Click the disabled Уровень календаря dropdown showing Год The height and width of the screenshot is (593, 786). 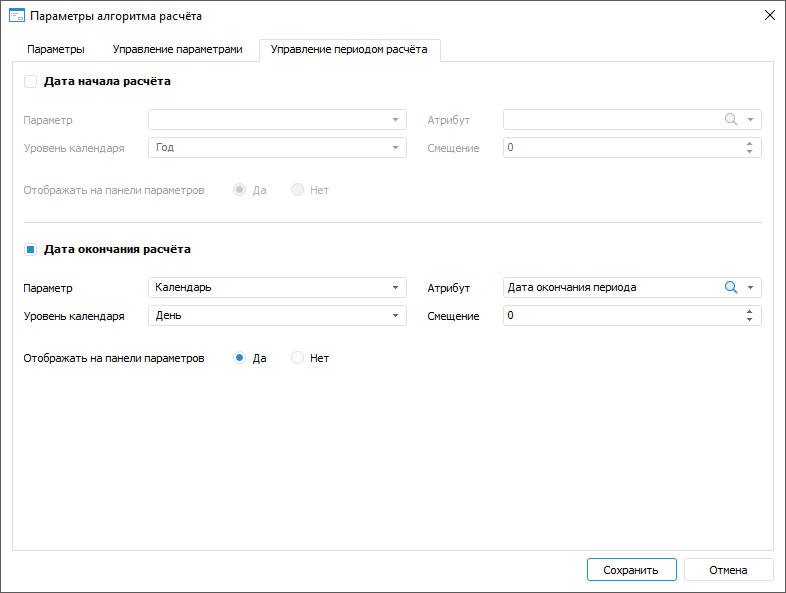277,148
